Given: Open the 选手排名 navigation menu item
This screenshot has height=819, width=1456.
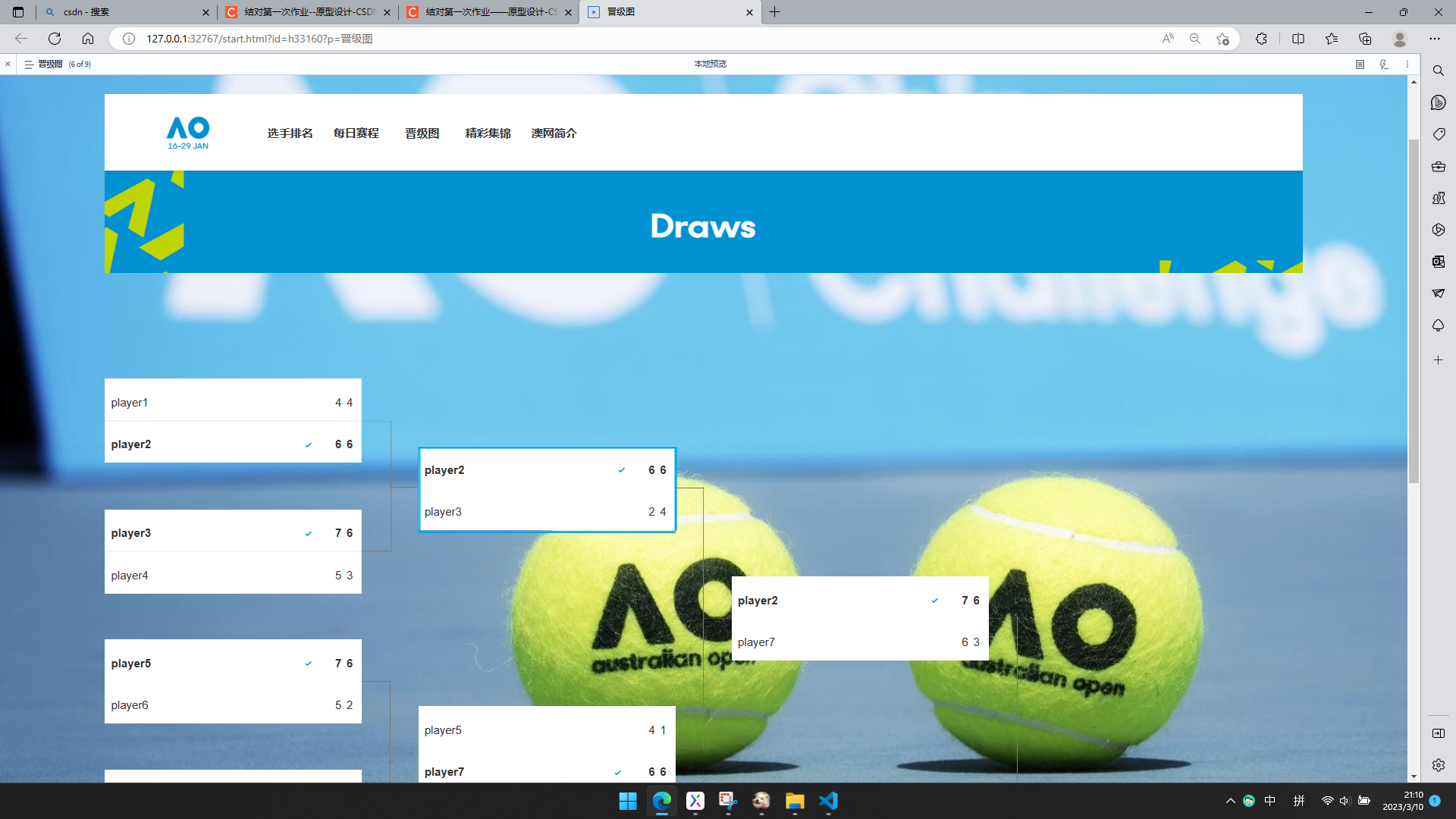Looking at the screenshot, I should point(290,133).
